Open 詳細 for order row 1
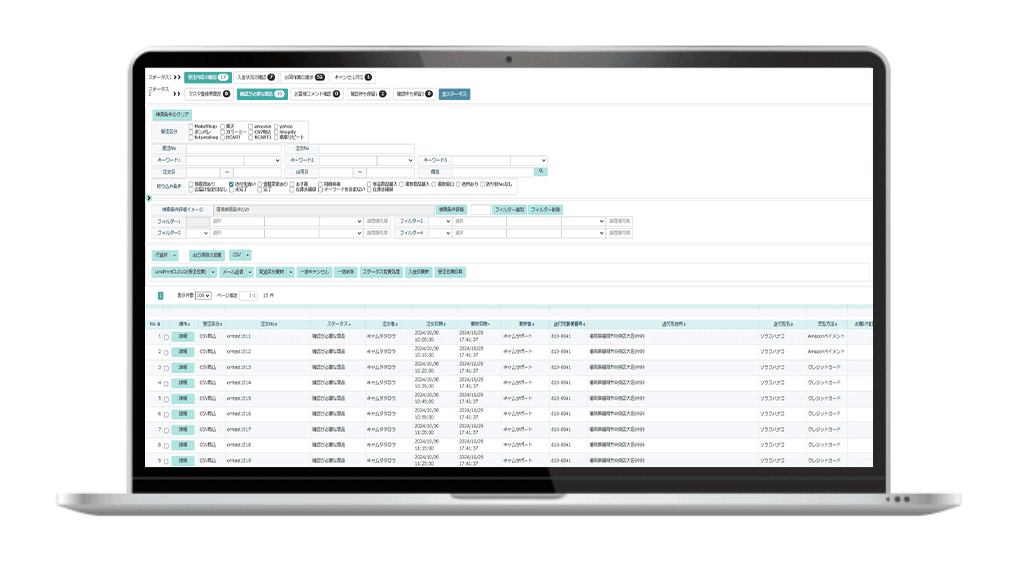 (183, 336)
